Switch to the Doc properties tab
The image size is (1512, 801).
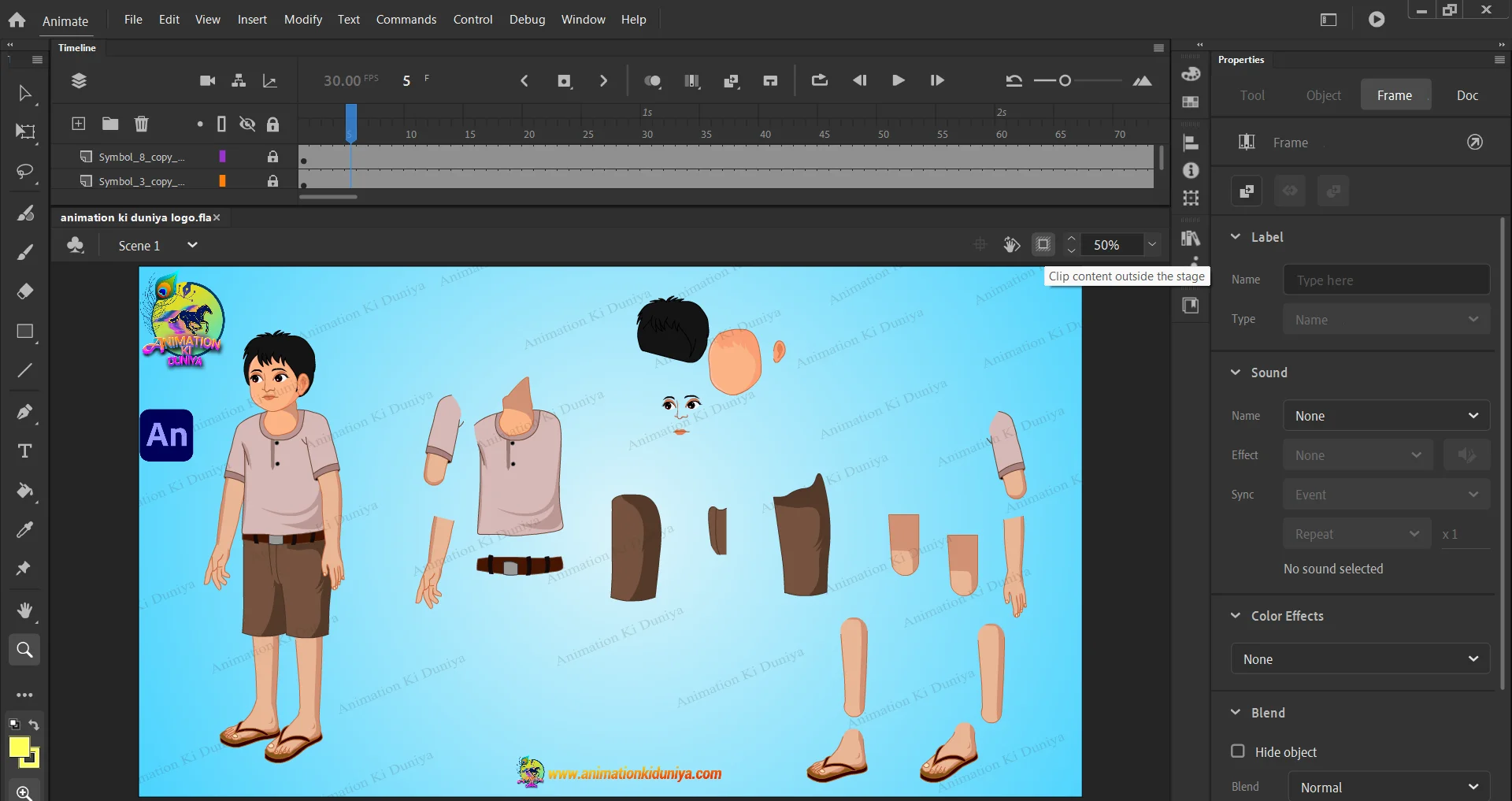(1466, 95)
